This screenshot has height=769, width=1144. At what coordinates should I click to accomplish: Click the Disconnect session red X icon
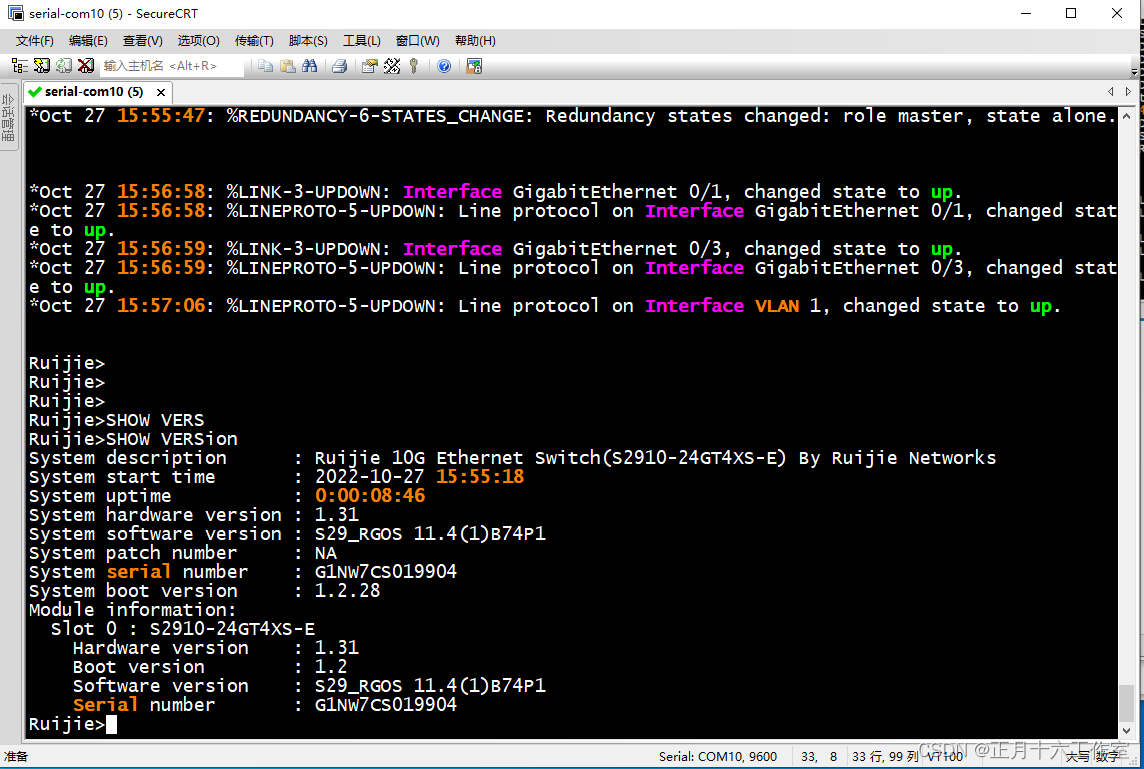[85, 66]
